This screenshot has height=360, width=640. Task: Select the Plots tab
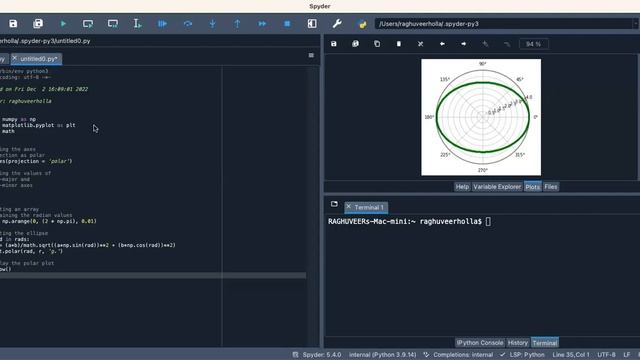click(532, 187)
